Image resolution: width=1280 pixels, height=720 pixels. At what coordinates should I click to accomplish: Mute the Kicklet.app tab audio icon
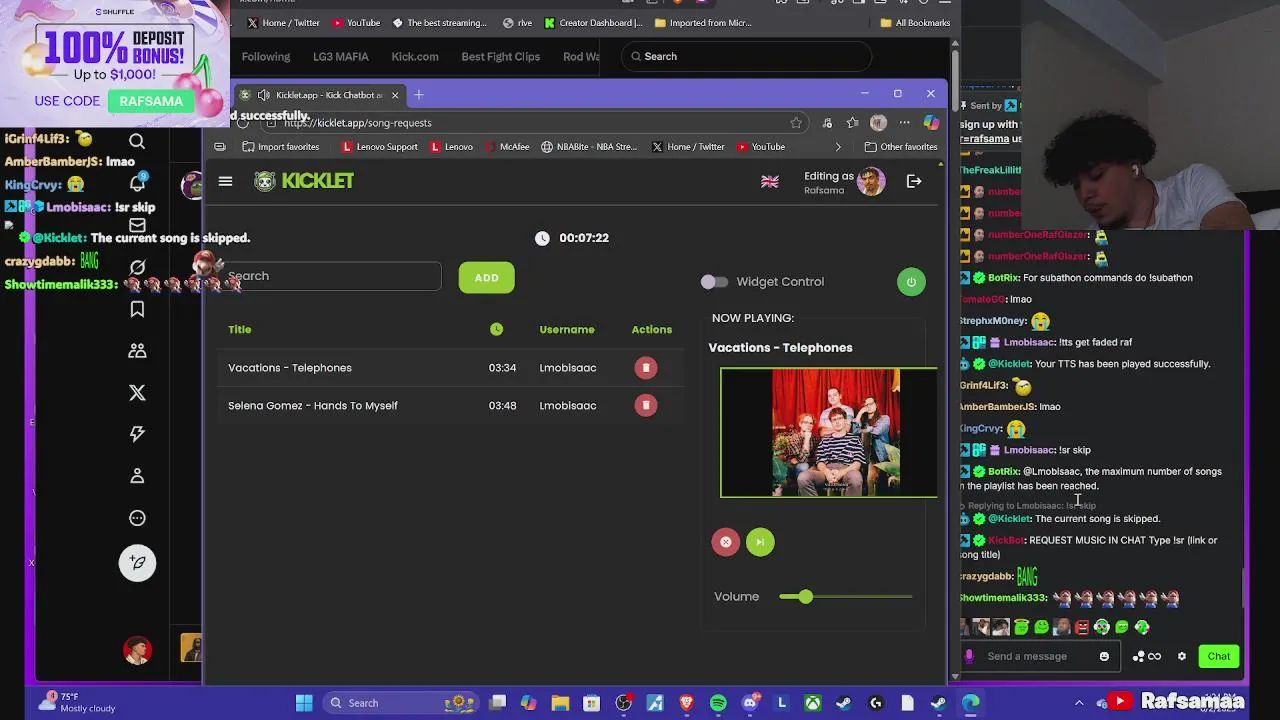(x=263, y=95)
